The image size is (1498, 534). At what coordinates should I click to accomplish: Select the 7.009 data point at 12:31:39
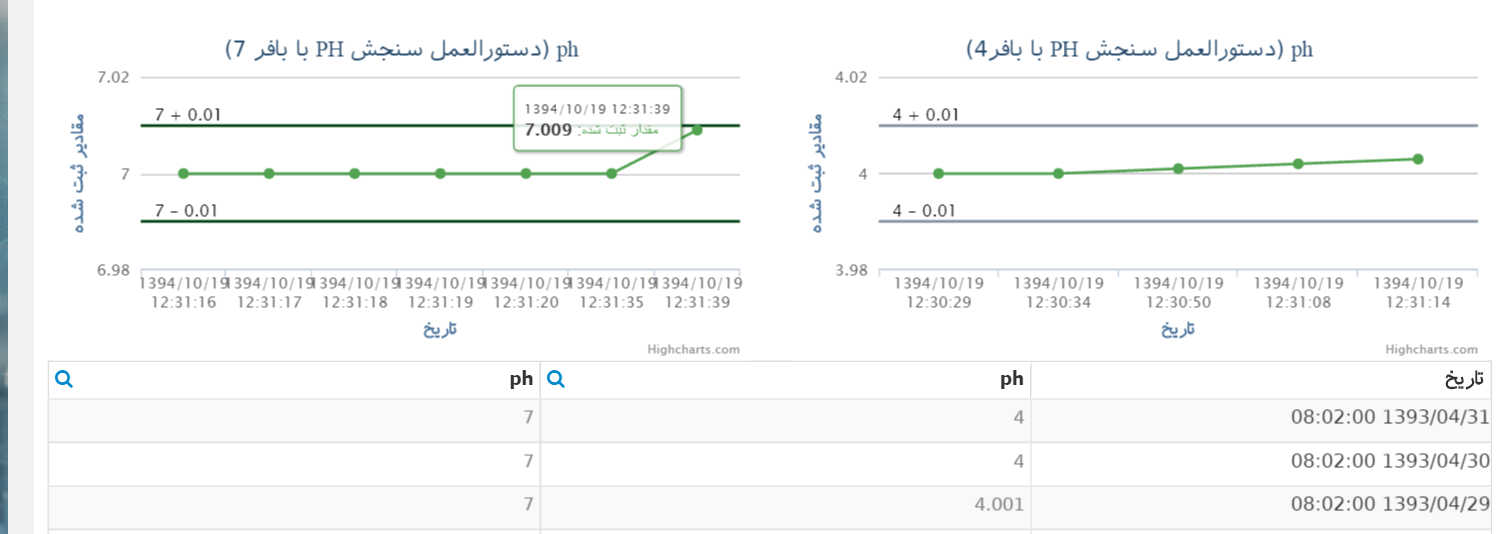[697, 130]
